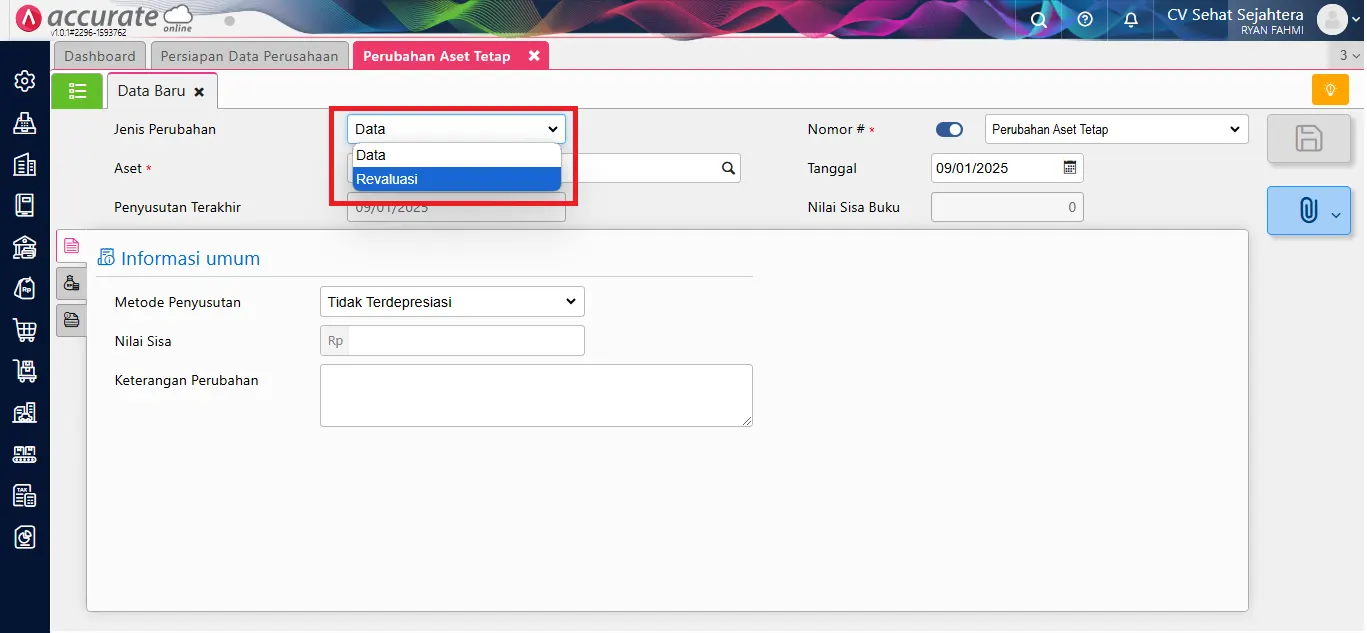
Task: Open the calendar picker beside Tanggal
Action: (x=1069, y=168)
